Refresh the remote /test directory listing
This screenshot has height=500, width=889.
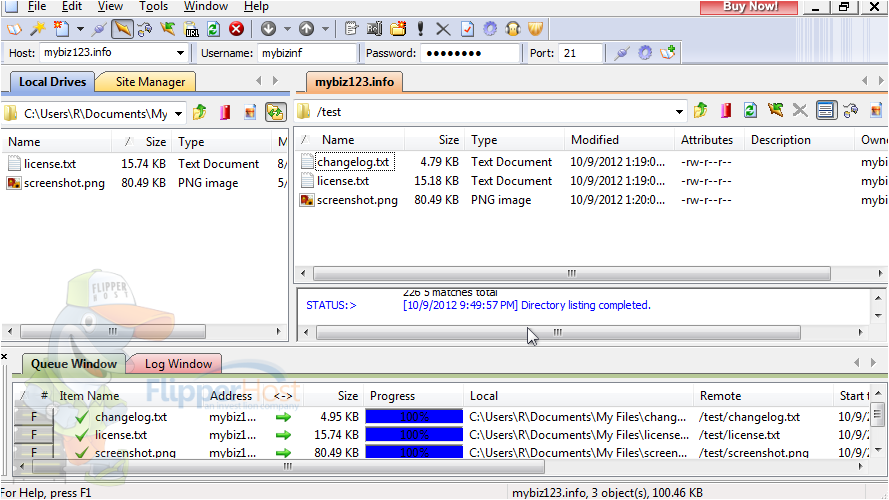click(750, 110)
